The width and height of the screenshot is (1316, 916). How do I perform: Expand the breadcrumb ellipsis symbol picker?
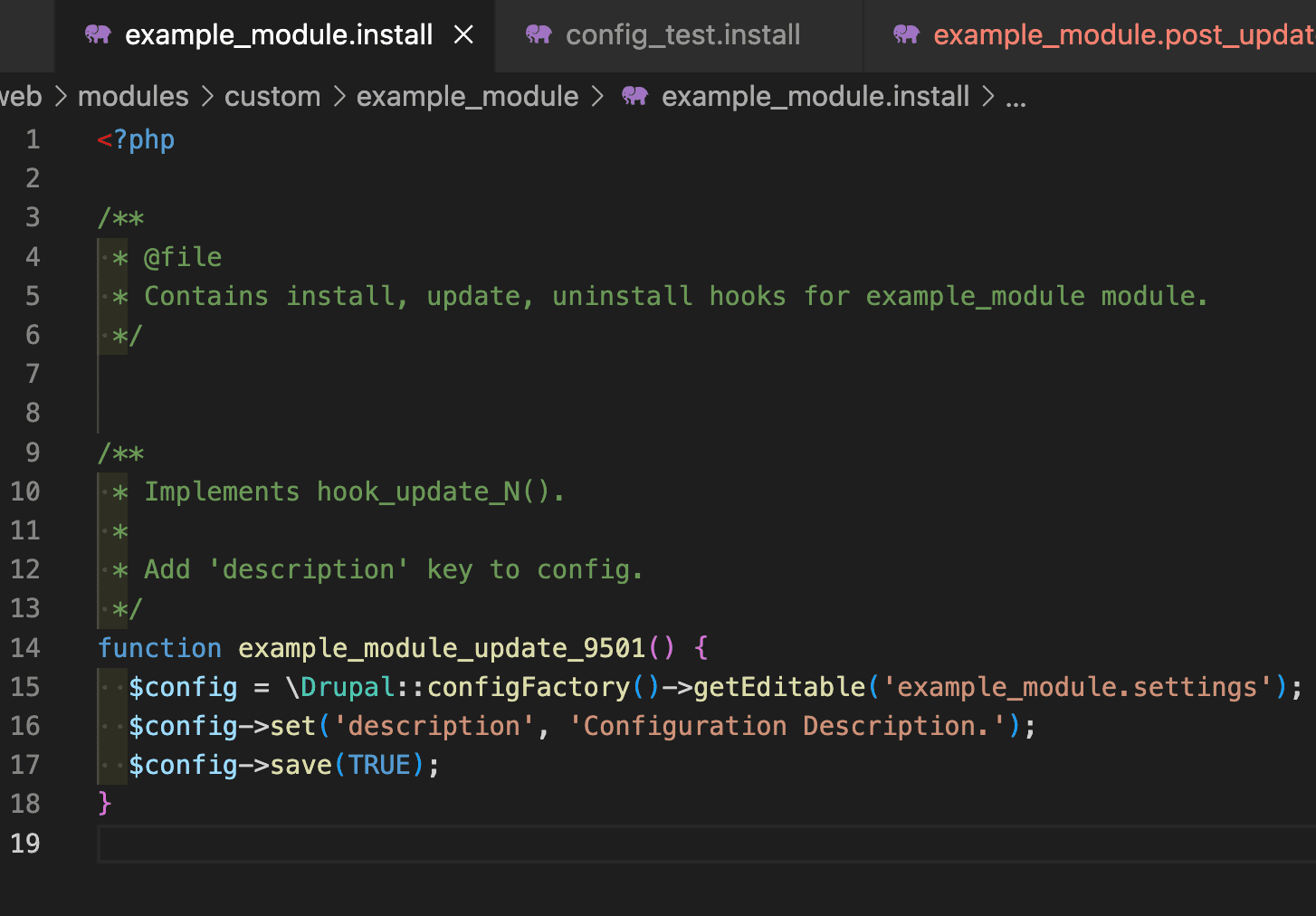tap(1016, 98)
